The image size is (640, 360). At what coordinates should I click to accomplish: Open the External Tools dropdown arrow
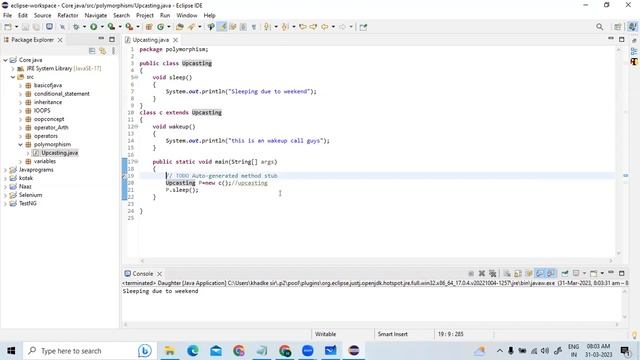click(138, 27)
